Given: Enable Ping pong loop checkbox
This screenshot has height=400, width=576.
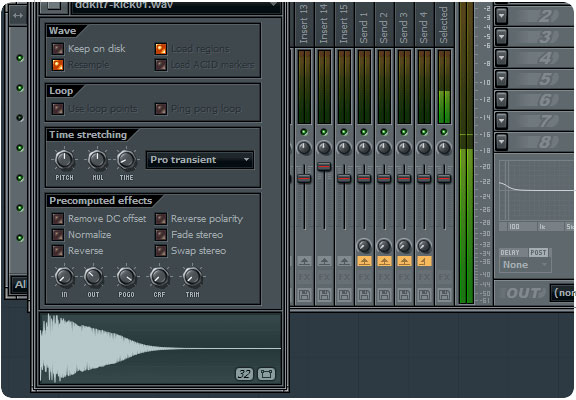Looking at the screenshot, I should (161, 109).
